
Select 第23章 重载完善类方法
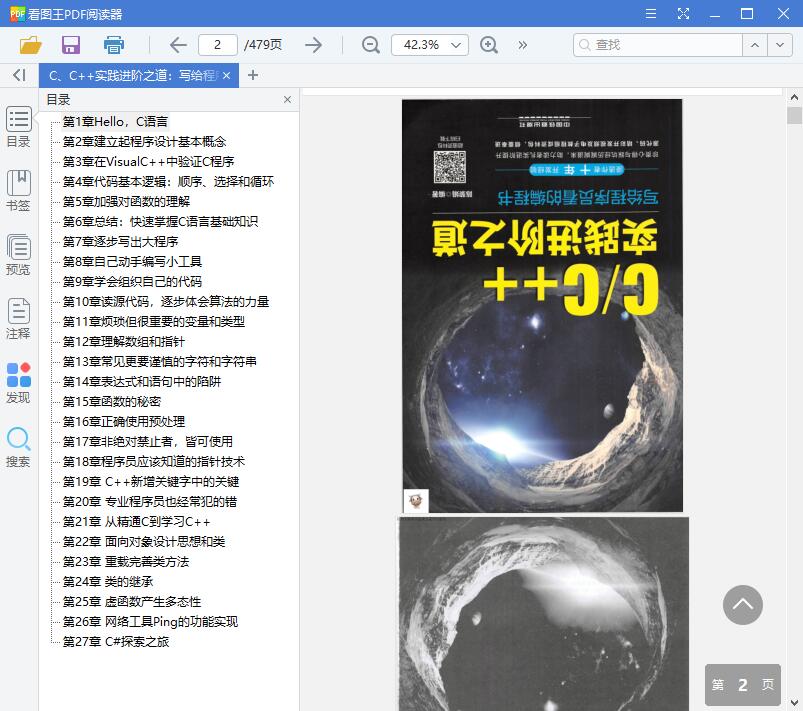coord(126,561)
